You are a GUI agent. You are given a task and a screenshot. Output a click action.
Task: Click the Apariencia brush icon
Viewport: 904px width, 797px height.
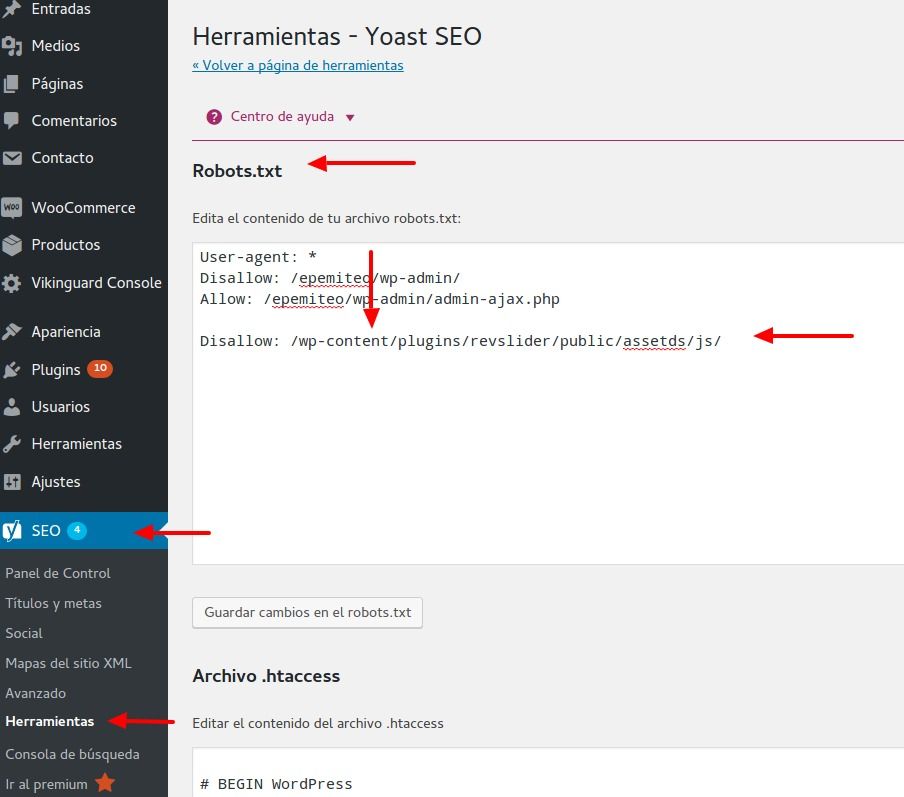[12, 332]
